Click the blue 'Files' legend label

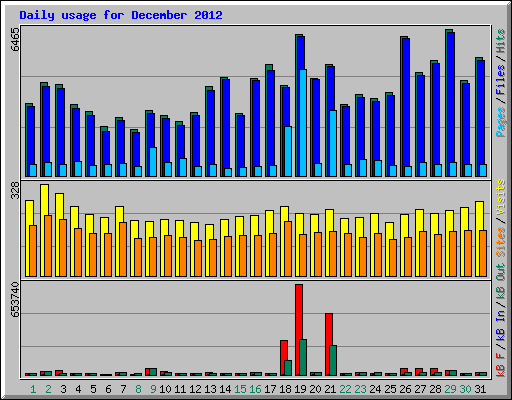[501, 80]
